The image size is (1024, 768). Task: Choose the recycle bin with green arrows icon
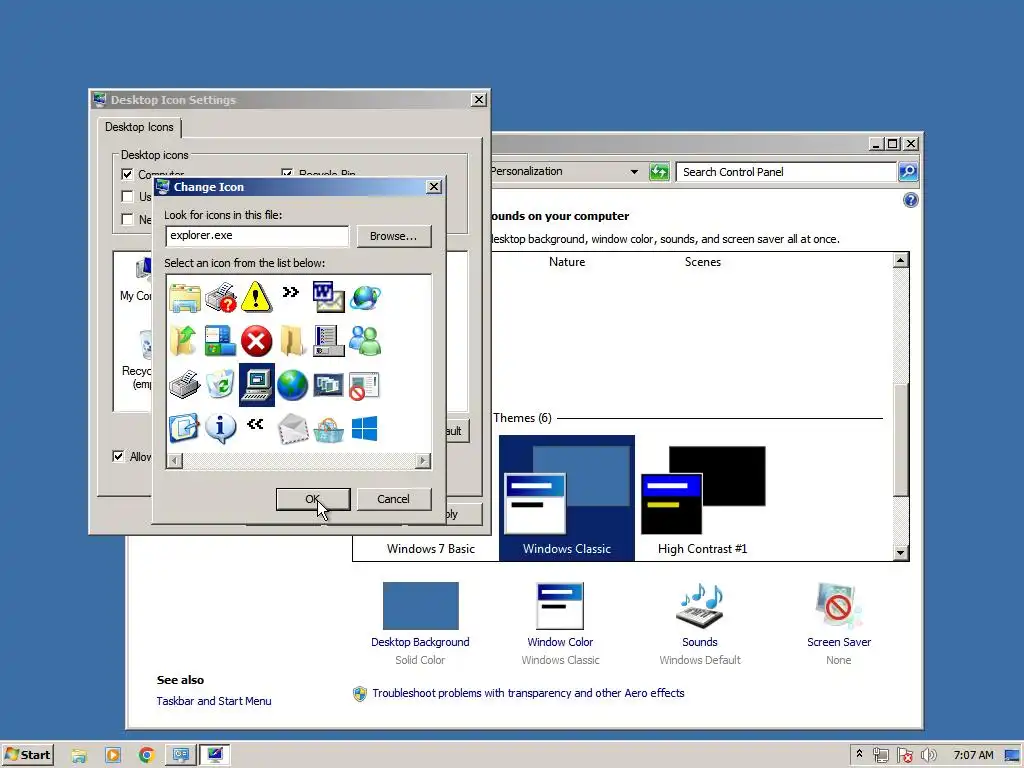click(221, 385)
